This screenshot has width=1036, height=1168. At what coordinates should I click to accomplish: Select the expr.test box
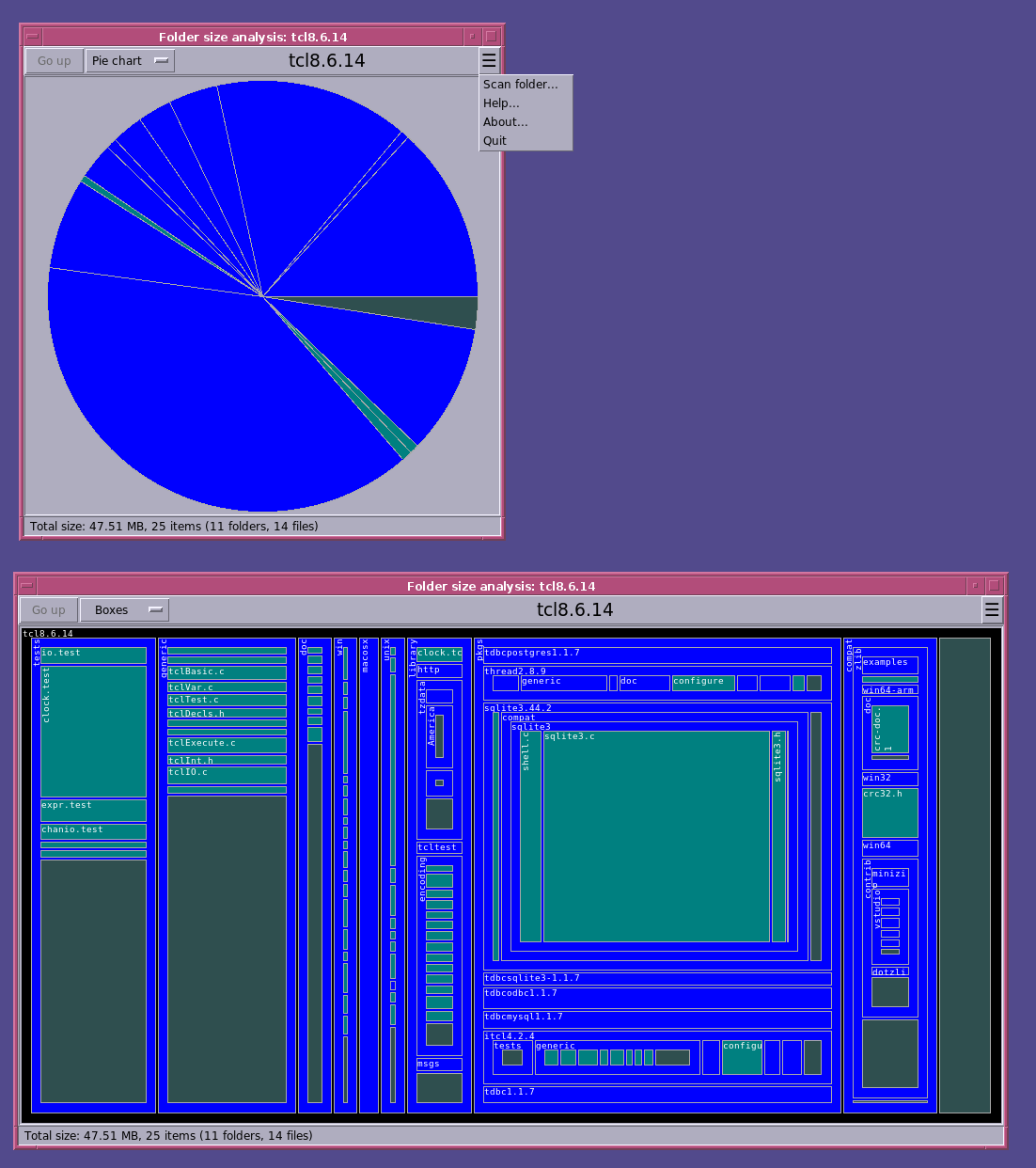tap(93, 811)
